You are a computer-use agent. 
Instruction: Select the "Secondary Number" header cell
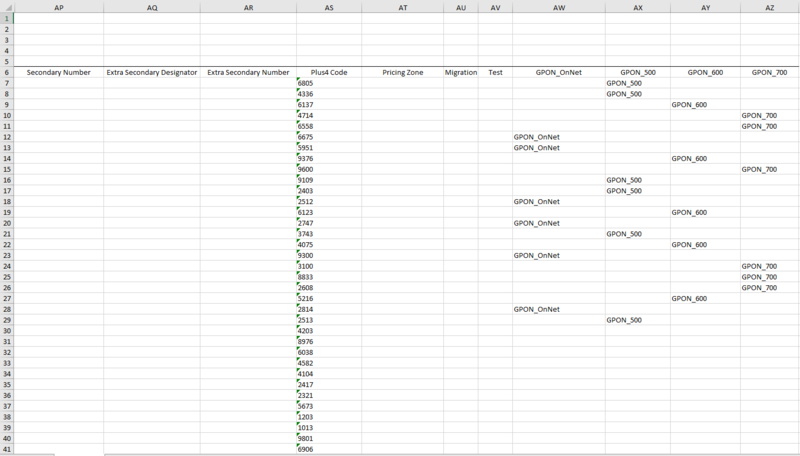coord(58,72)
